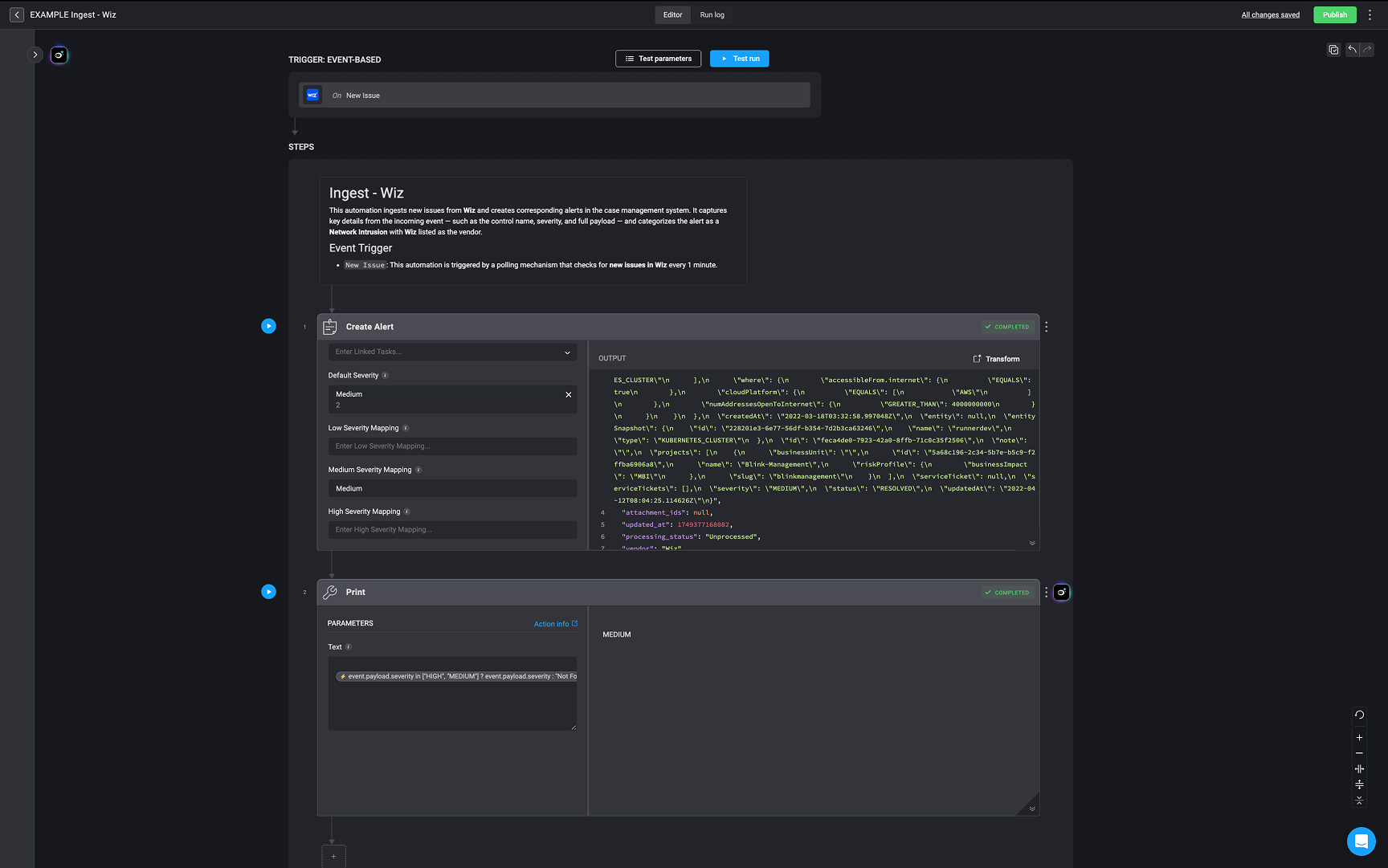This screenshot has width=1388, height=868.
Task: Click the Text expression field
Action: click(x=452, y=694)
